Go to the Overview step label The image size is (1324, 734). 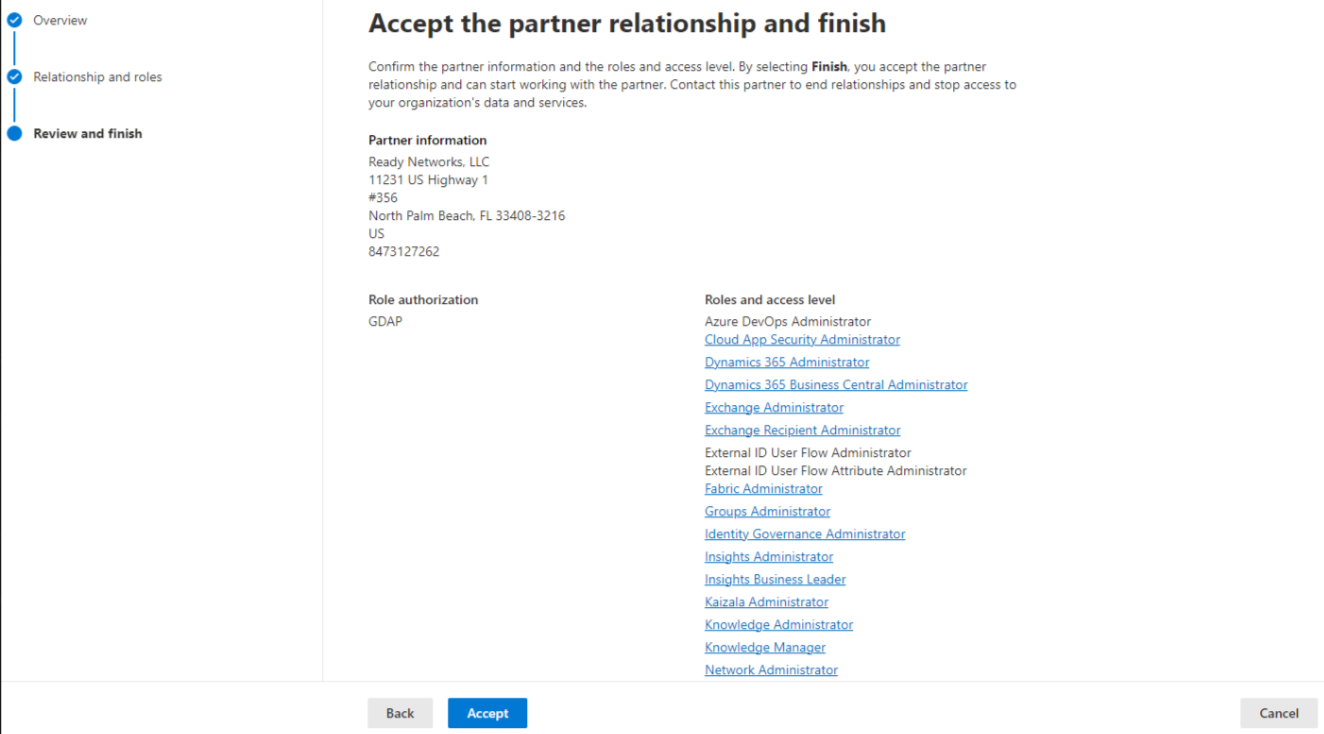coord(60,20)
